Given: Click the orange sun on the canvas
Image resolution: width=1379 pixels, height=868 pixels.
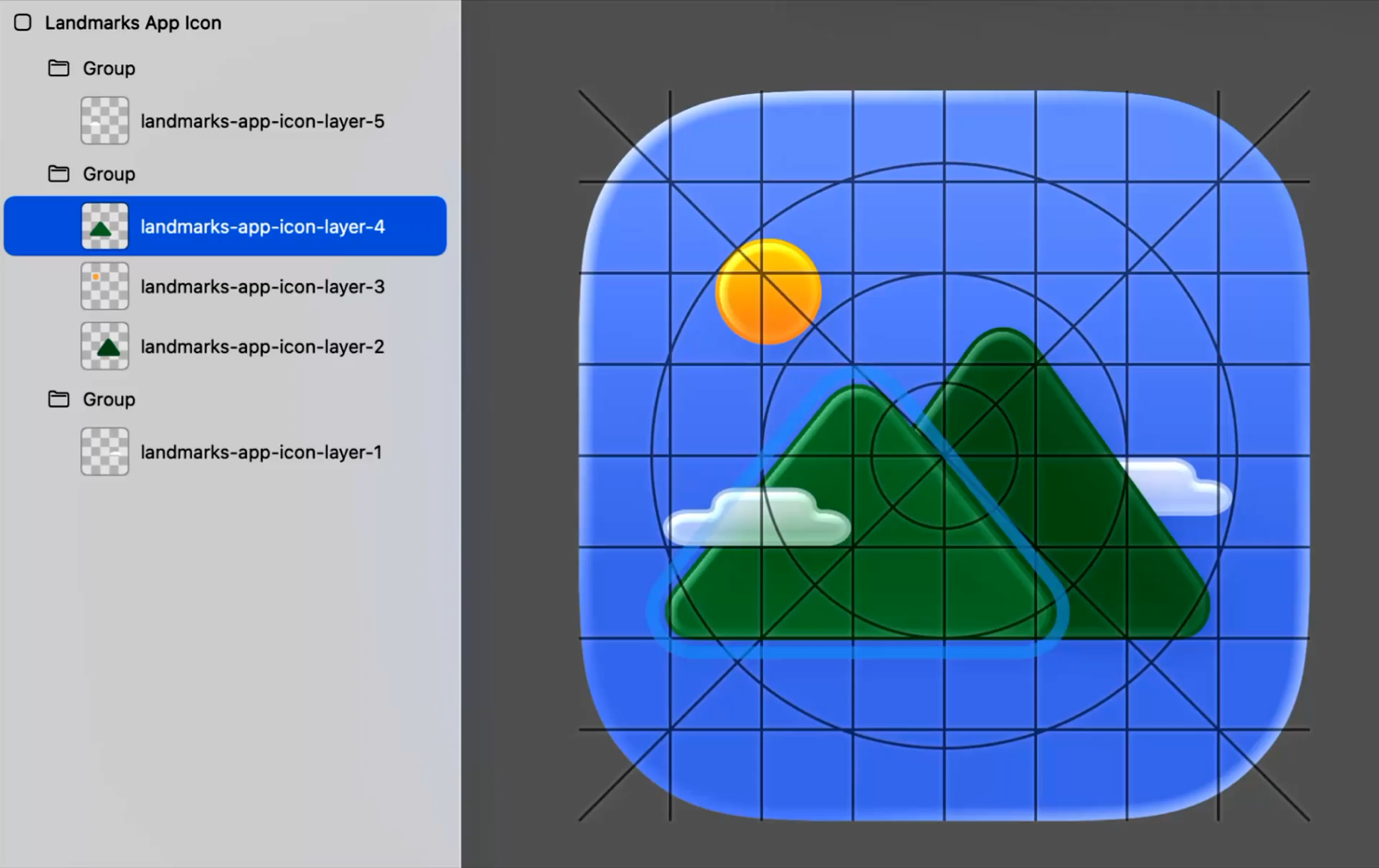Looking at the screenshot, I should [768, 292].
